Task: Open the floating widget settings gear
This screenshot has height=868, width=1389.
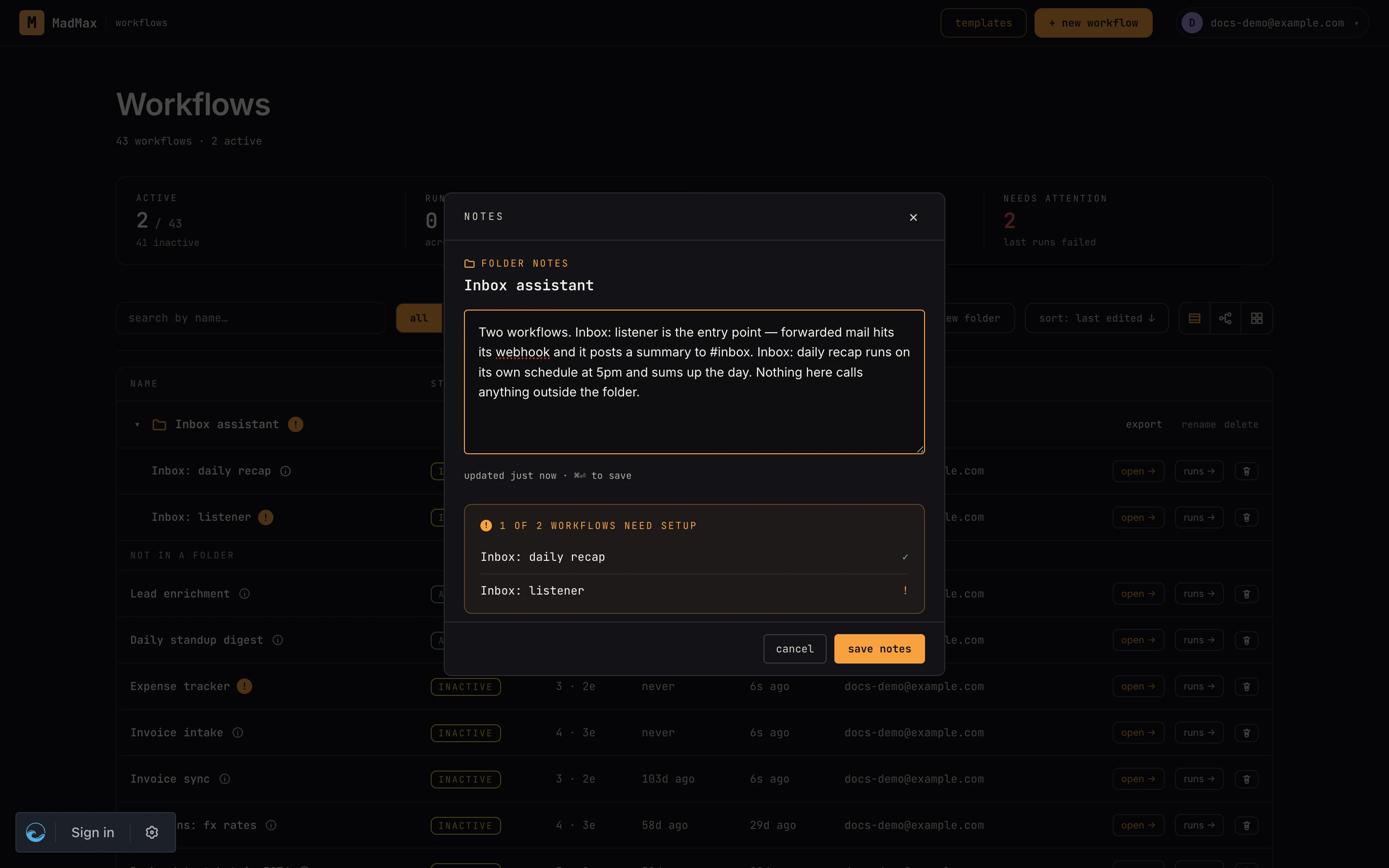Action: point(151,832)
